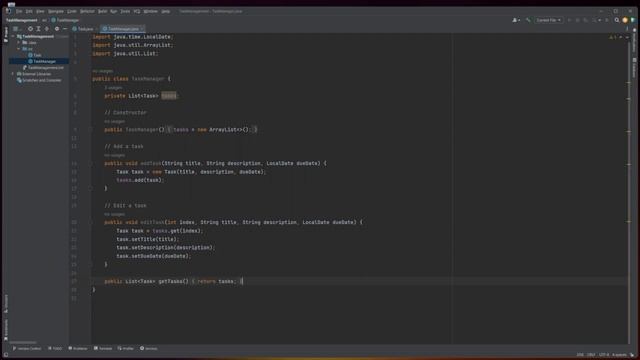Image resolution: width=640 pixels, height=360 pixels.
Task: Open the Problems tool window
Action: (x=78, y=349)
